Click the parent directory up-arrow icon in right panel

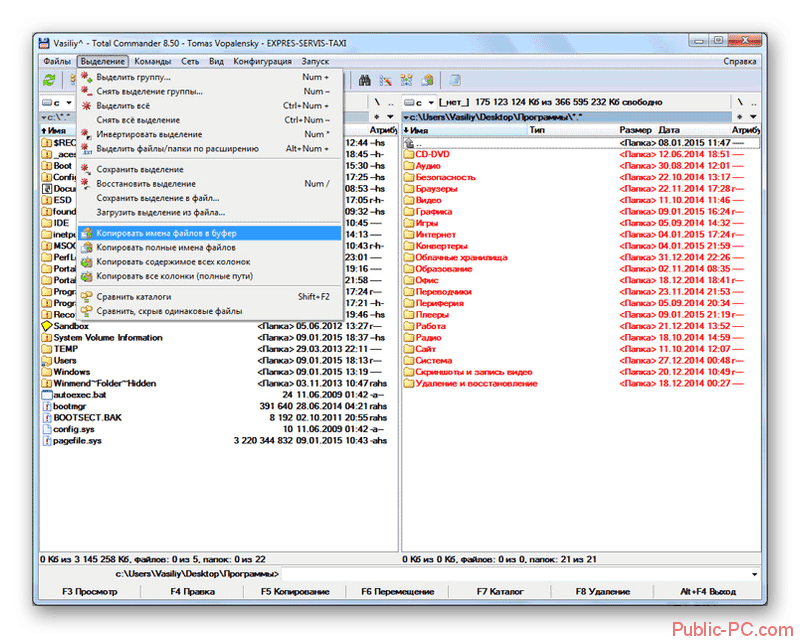click(x=408, y=143)
